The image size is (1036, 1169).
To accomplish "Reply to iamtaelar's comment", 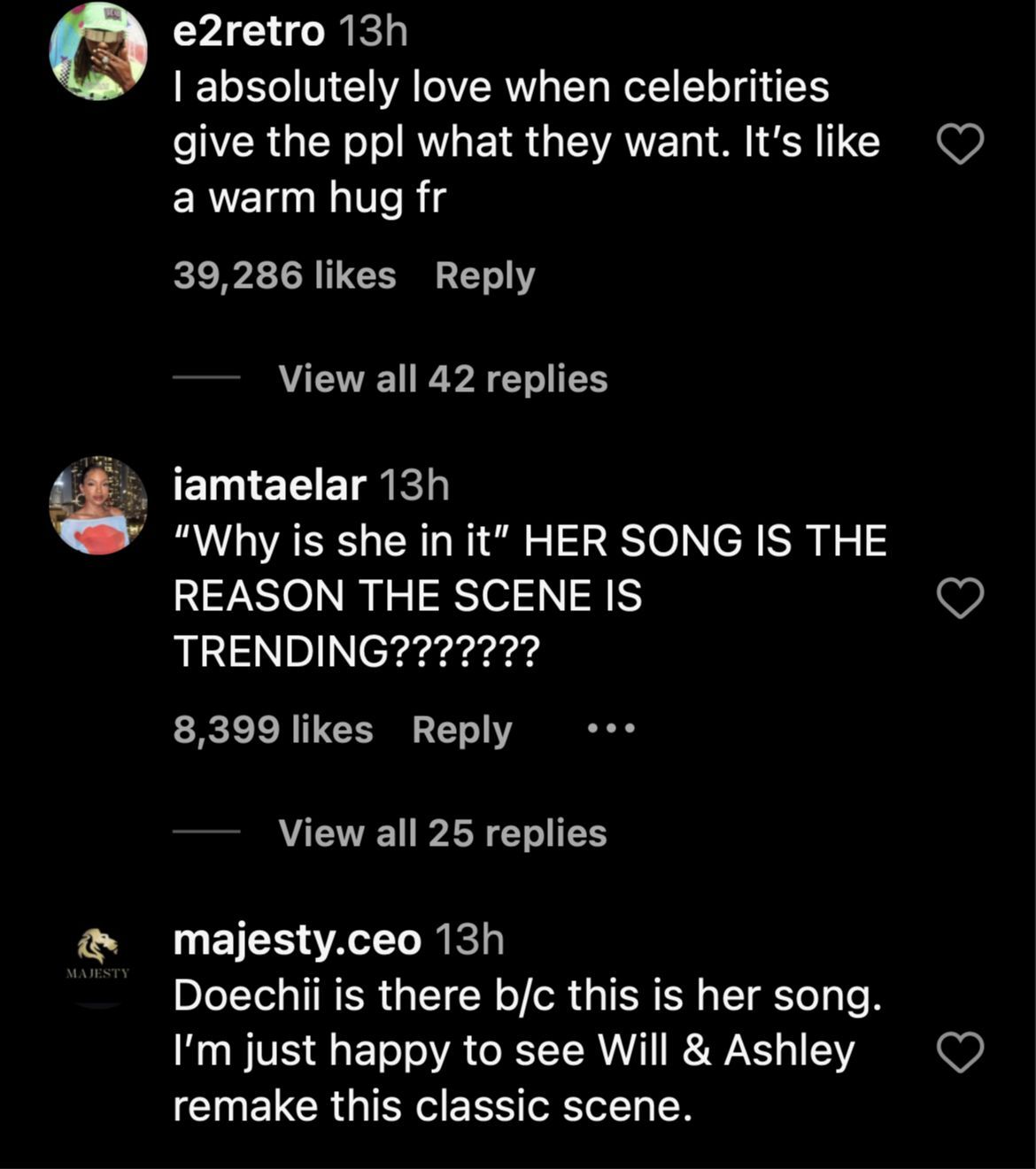I will click(461, 731).
